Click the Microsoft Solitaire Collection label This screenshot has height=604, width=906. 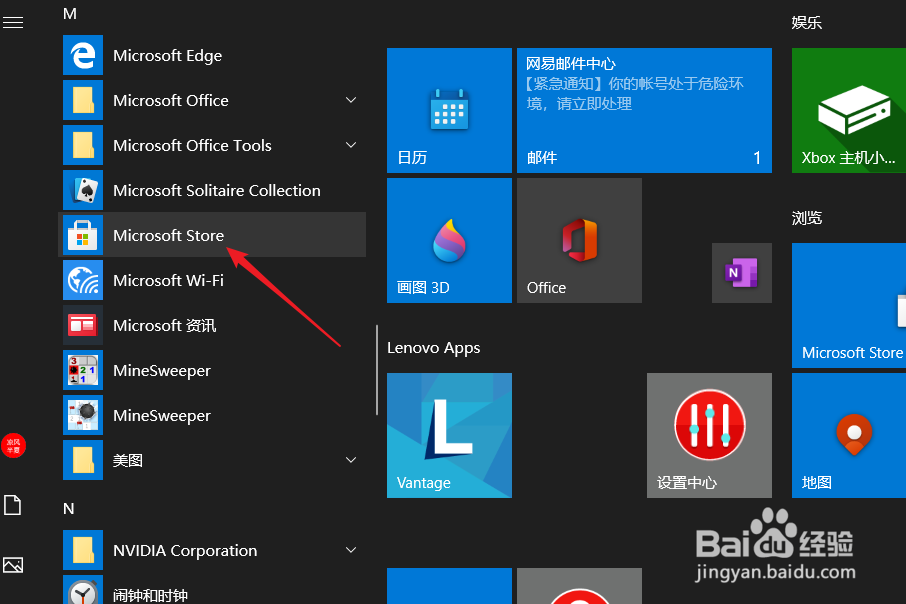point(217,191)
